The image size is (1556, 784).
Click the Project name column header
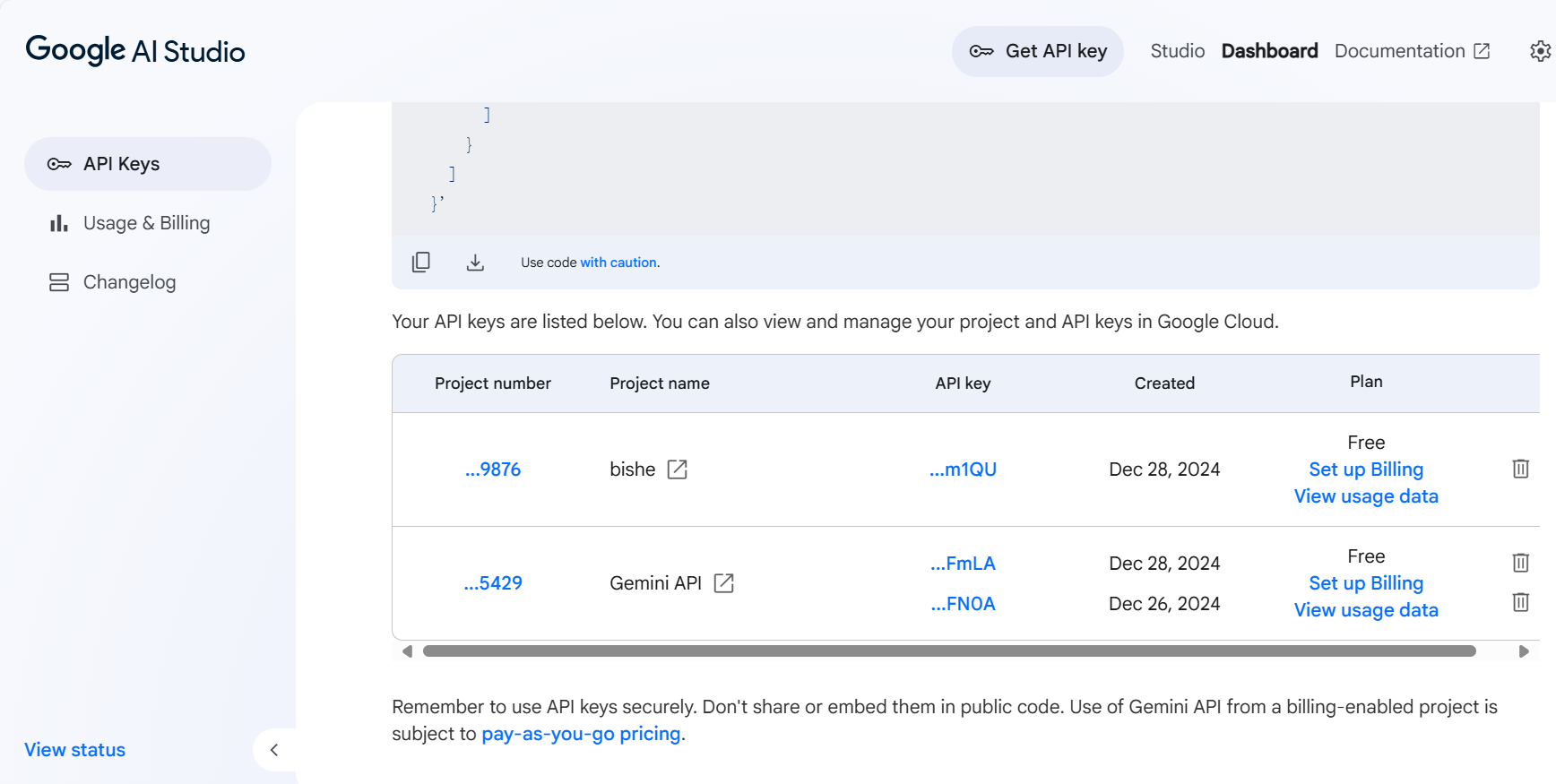click(x=660, y=383)
